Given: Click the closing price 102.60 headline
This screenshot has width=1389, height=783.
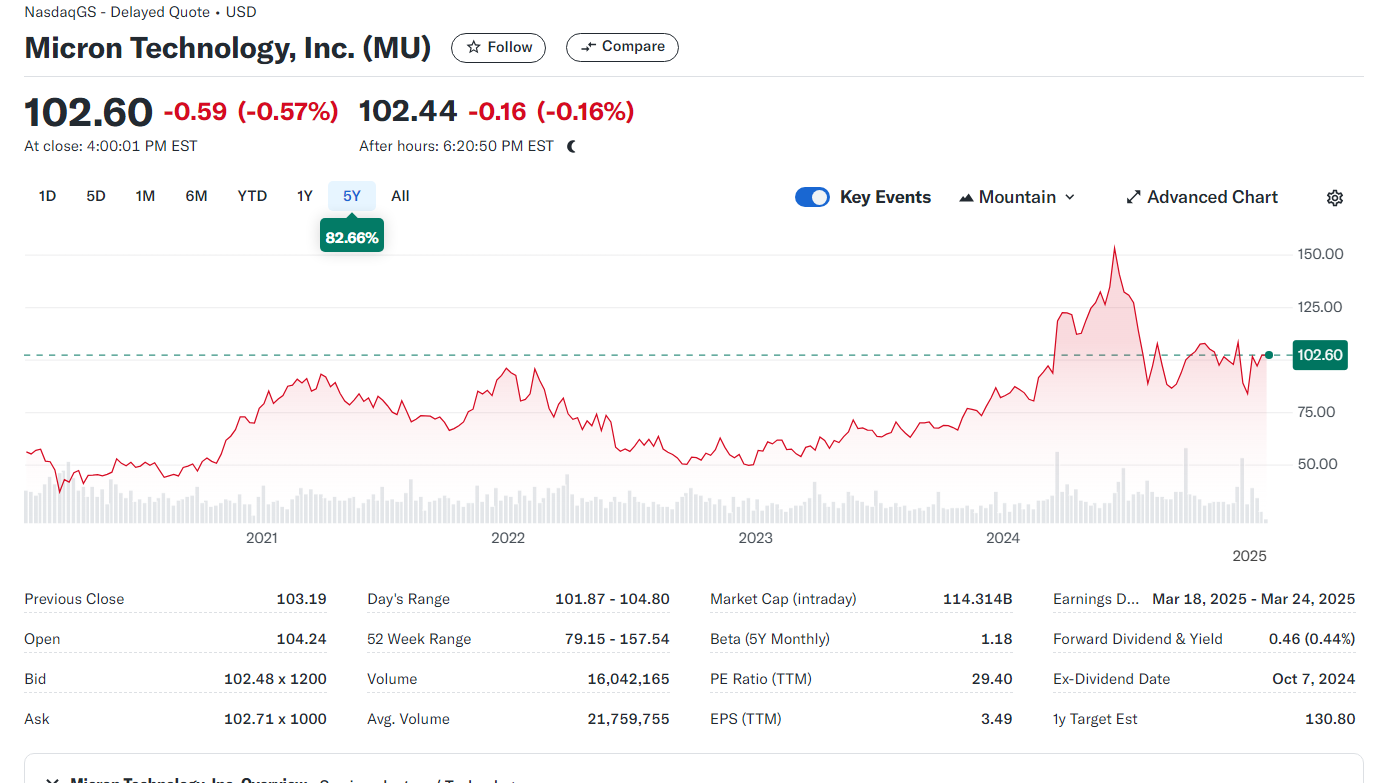Looking at the screenshot, I should tap(88, 112).
